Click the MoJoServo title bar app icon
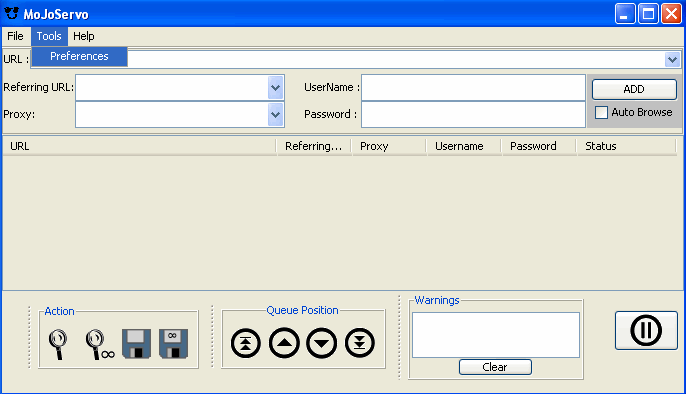 [x=11, y=14]
